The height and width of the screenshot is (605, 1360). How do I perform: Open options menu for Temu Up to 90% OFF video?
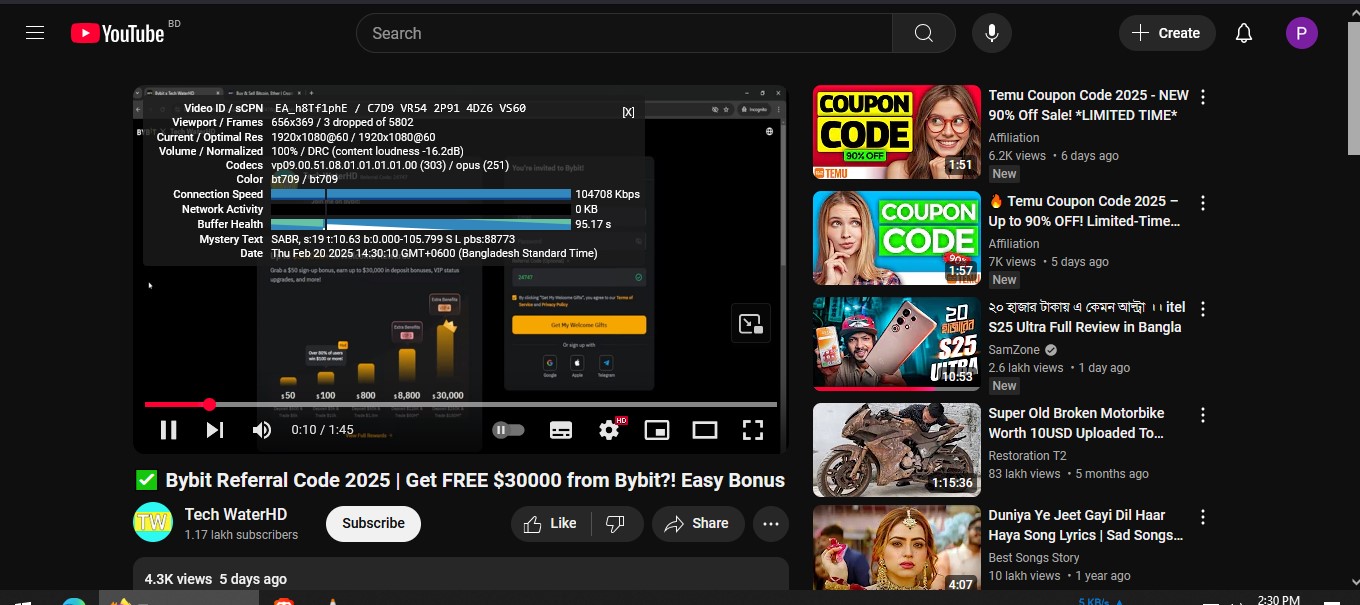coord(1203,203)
